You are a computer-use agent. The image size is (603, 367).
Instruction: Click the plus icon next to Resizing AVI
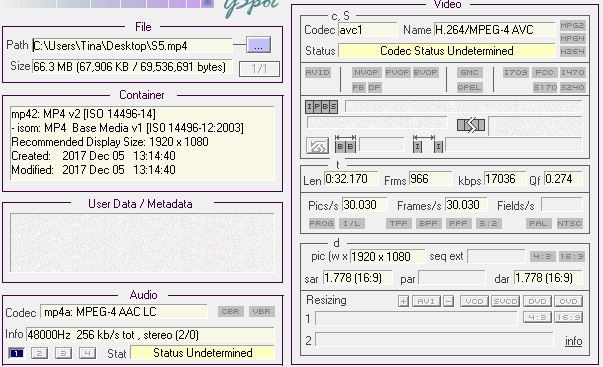point(403,301)
